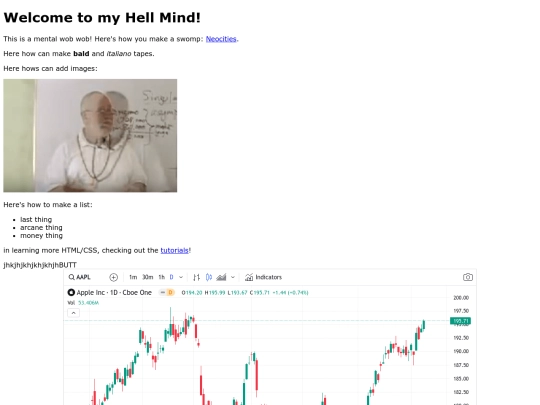540x405 pixels.
Task: Select the D daily timeframe
Action: [x=172, y=277]
